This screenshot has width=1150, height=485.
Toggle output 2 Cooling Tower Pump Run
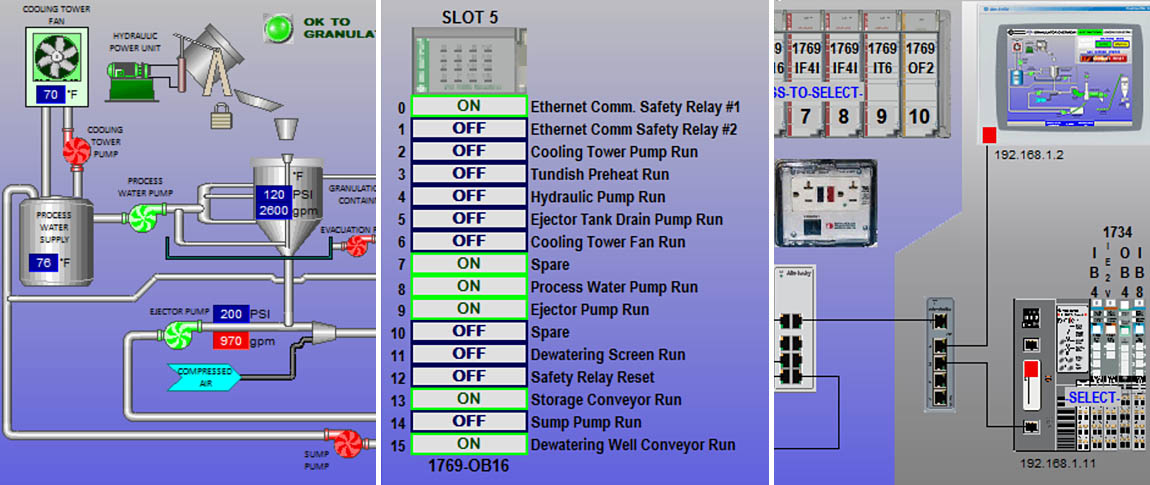pyautogui.click(x=468, y=151)
